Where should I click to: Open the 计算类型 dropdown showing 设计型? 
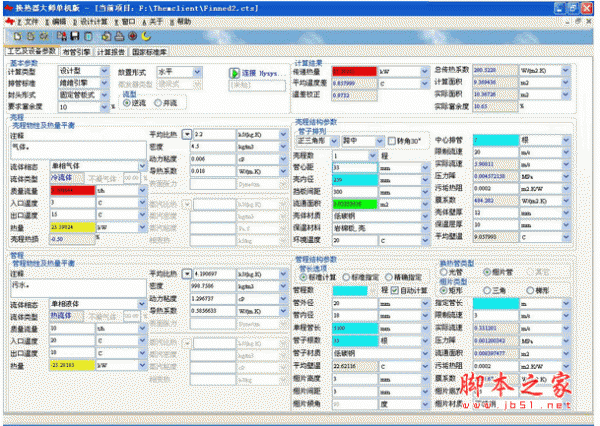[x=104, y=71]
